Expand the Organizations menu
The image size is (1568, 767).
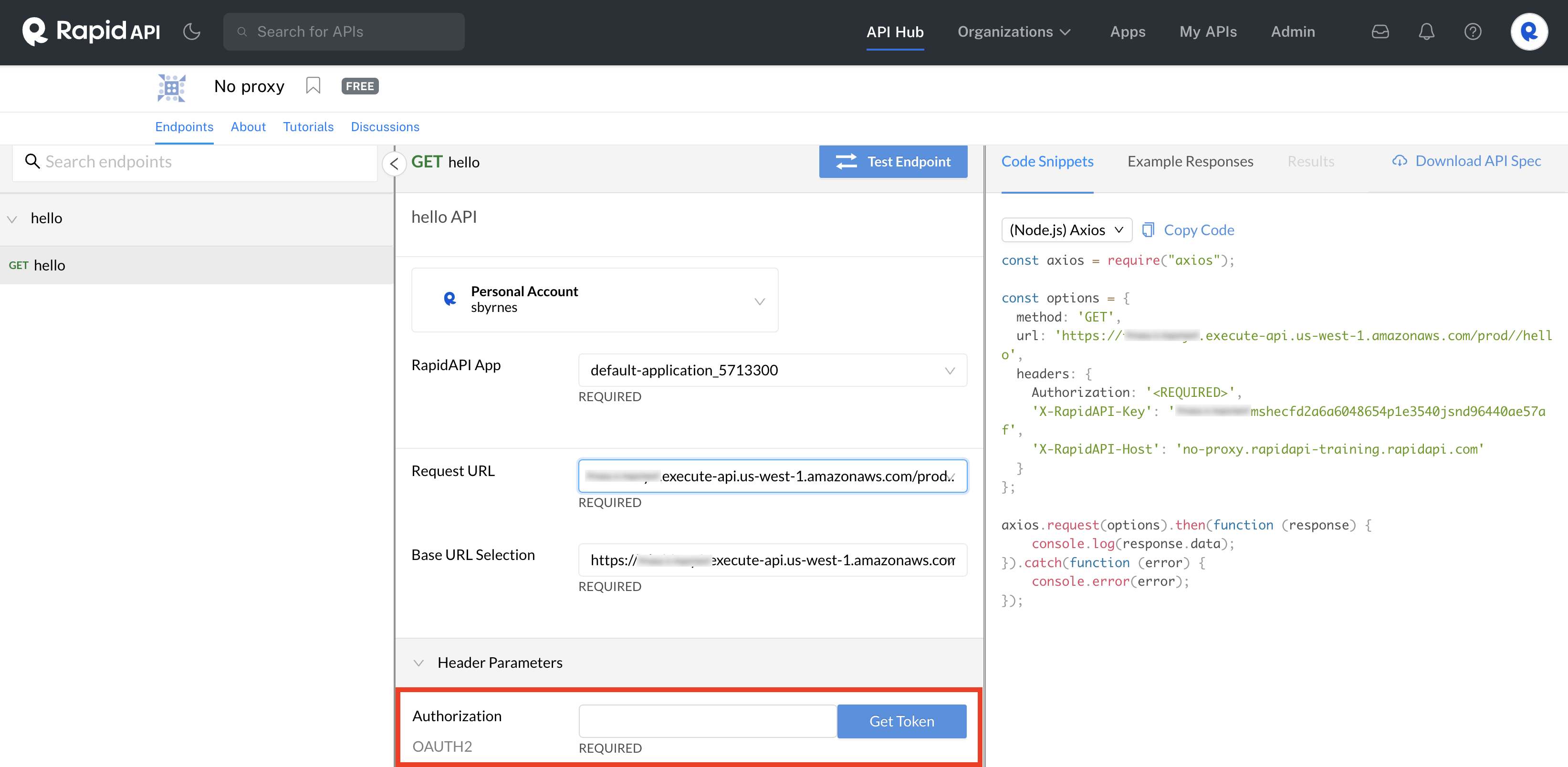pos(1014,31)
